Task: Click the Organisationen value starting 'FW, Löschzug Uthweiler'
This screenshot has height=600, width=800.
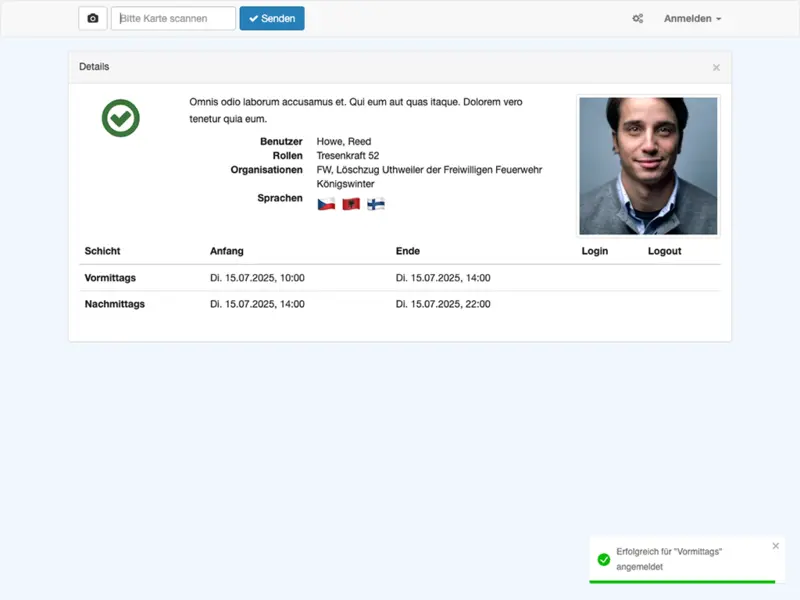Action: tap(429, 177)
